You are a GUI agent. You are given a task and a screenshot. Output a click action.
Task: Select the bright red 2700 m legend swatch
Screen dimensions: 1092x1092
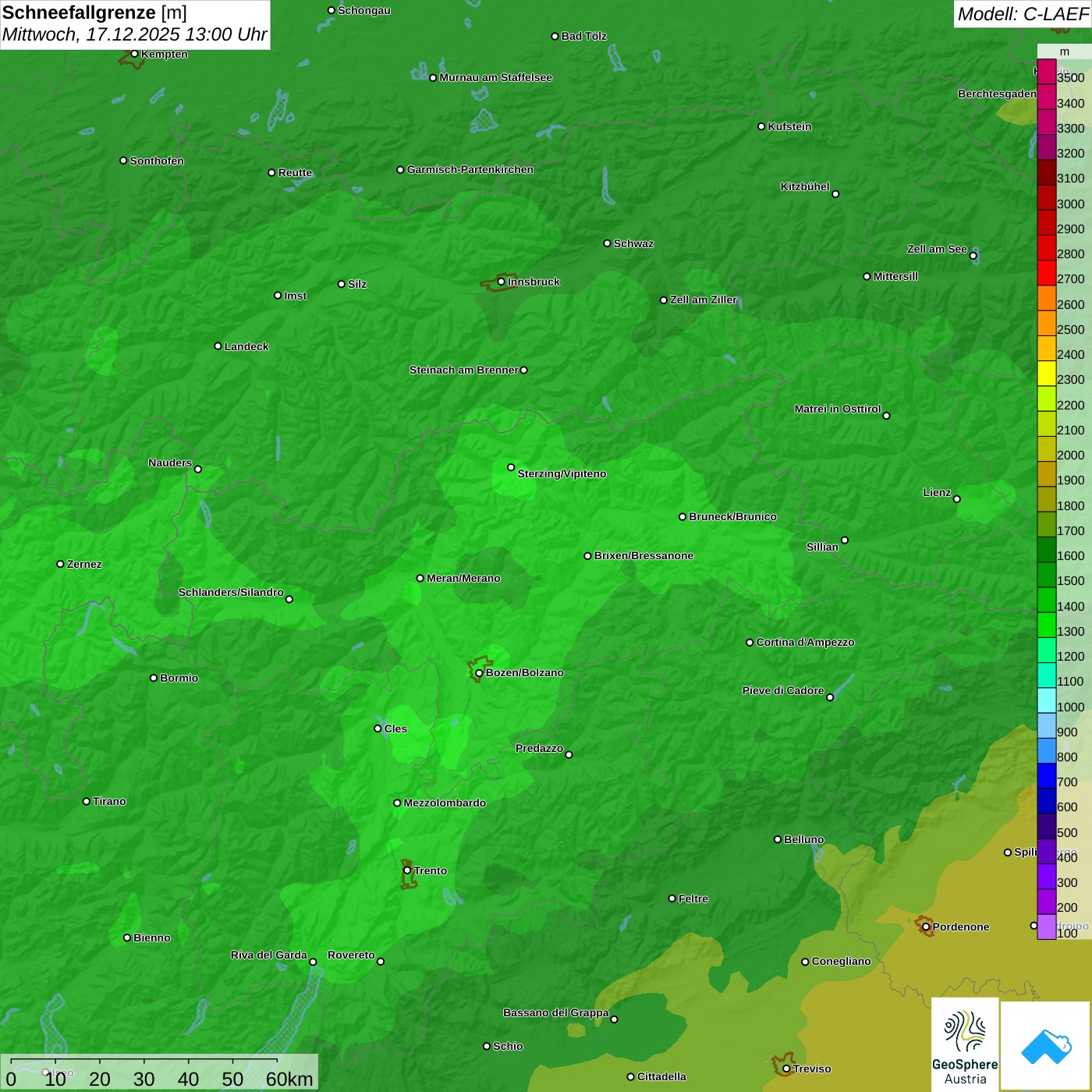(1046, 273)
